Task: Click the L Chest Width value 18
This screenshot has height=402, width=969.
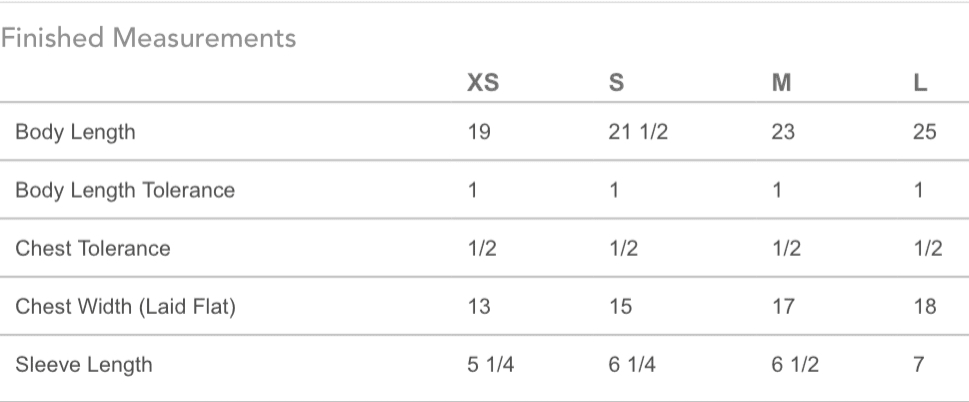Action: click(x=924, y=306)
